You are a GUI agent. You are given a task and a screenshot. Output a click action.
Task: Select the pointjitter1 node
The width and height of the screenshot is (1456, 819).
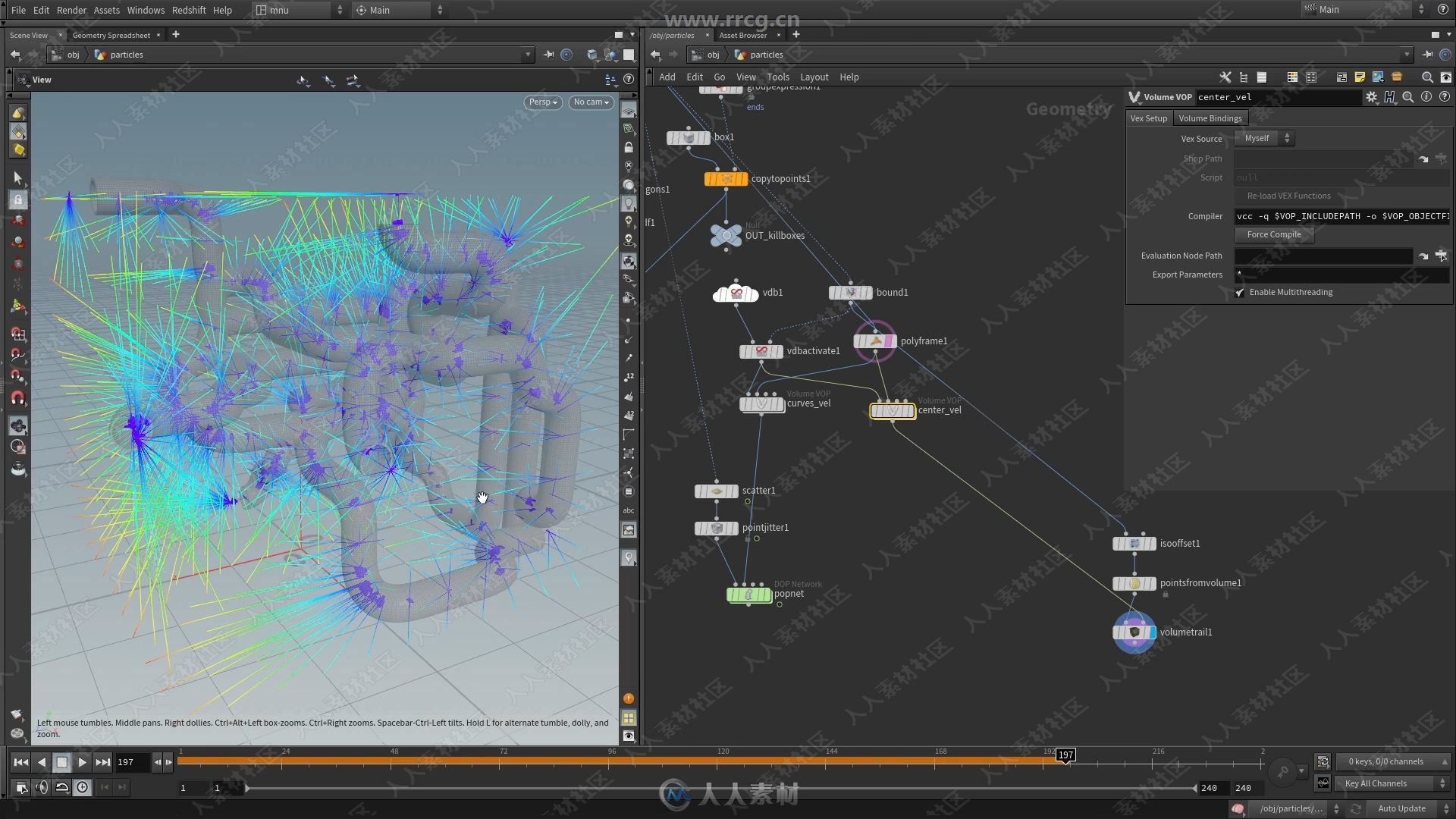(x=717, y=527)
